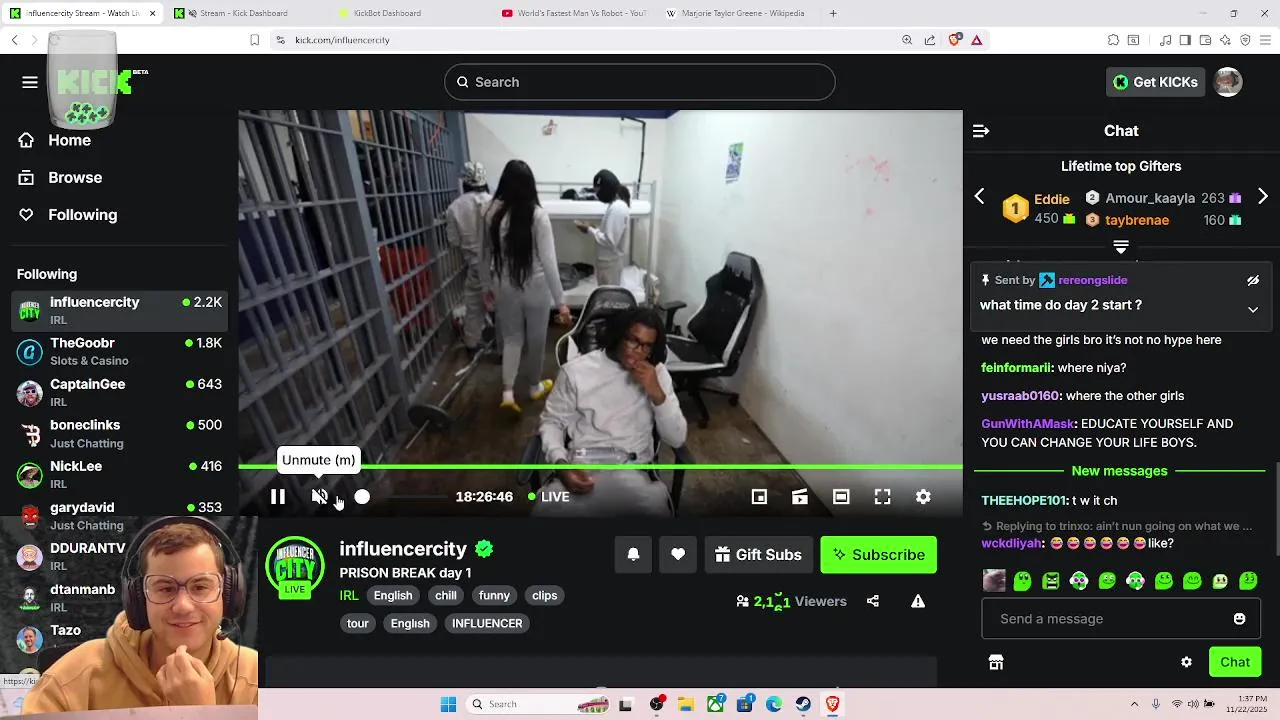Click the Gift Subs button
The image size is (1280, 720).
click(759, 554)
